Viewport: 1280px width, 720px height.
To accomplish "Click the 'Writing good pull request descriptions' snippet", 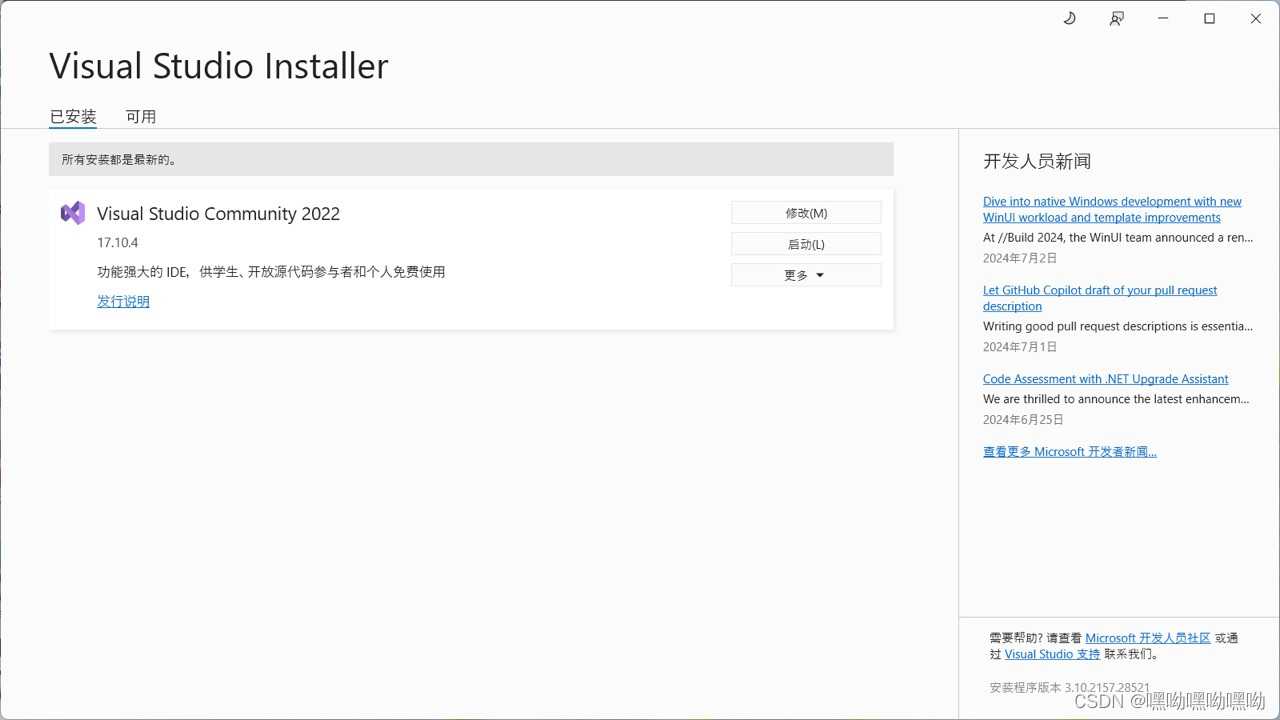I will pos(1117,326).
